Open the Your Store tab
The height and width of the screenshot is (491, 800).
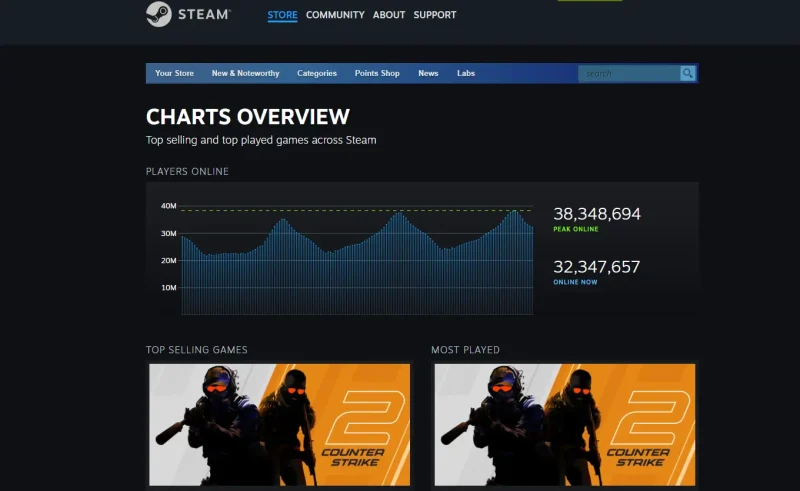pyautogui.click(x=174, y=73)
